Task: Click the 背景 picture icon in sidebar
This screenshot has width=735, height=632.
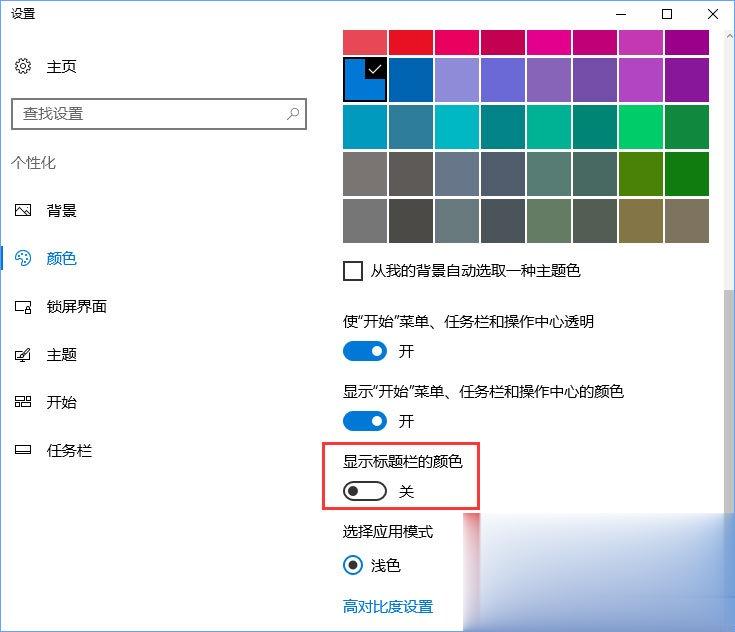Action: point(22,210)
